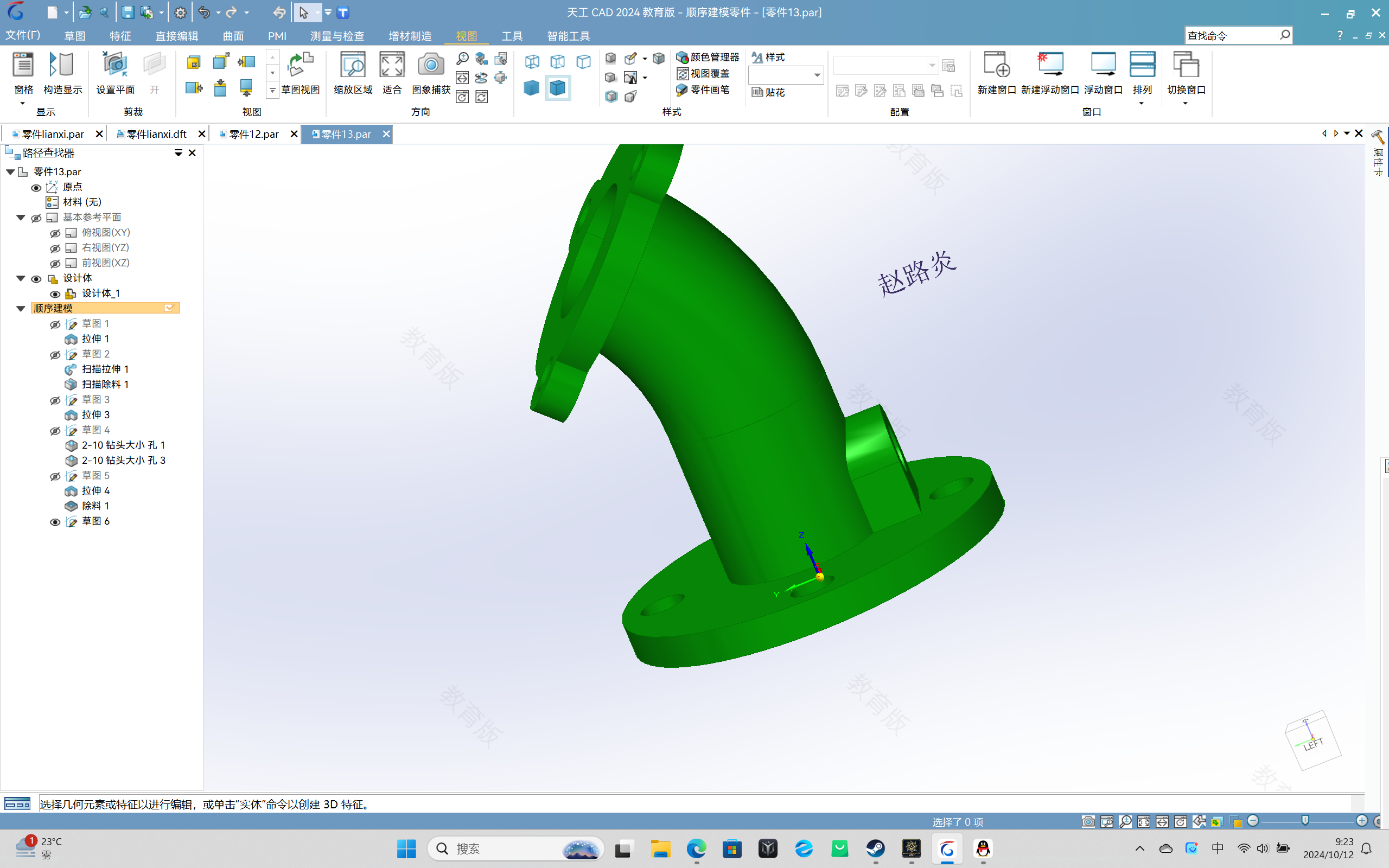The width and height of the screenshot is (1389, 868).
Task: Open the 特征 ribbon tab
Action: [x=120, y=36]
